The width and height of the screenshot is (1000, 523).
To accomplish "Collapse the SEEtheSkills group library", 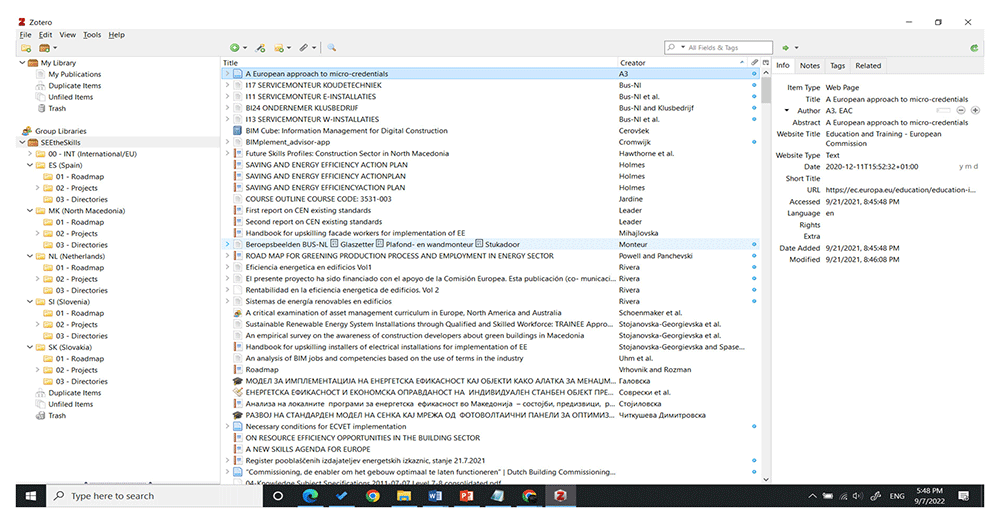I will (x=22, y=143).
